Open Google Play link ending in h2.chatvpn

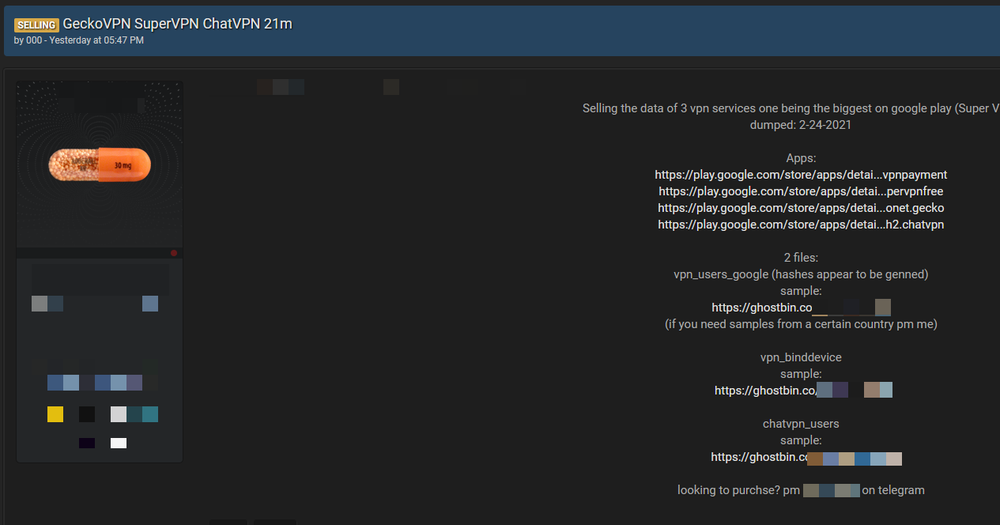(800, 225)
